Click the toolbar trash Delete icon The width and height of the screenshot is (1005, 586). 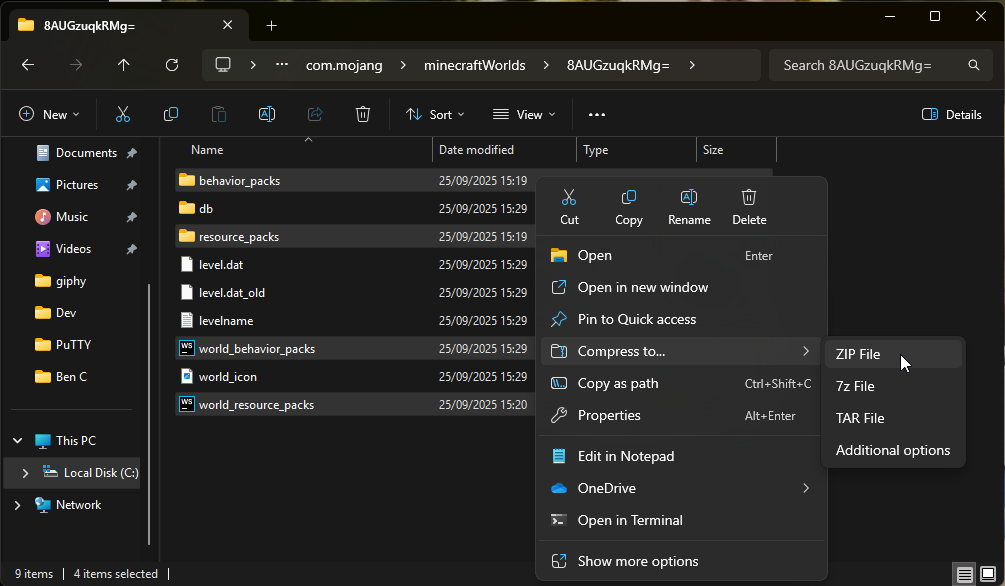(363, 115)
